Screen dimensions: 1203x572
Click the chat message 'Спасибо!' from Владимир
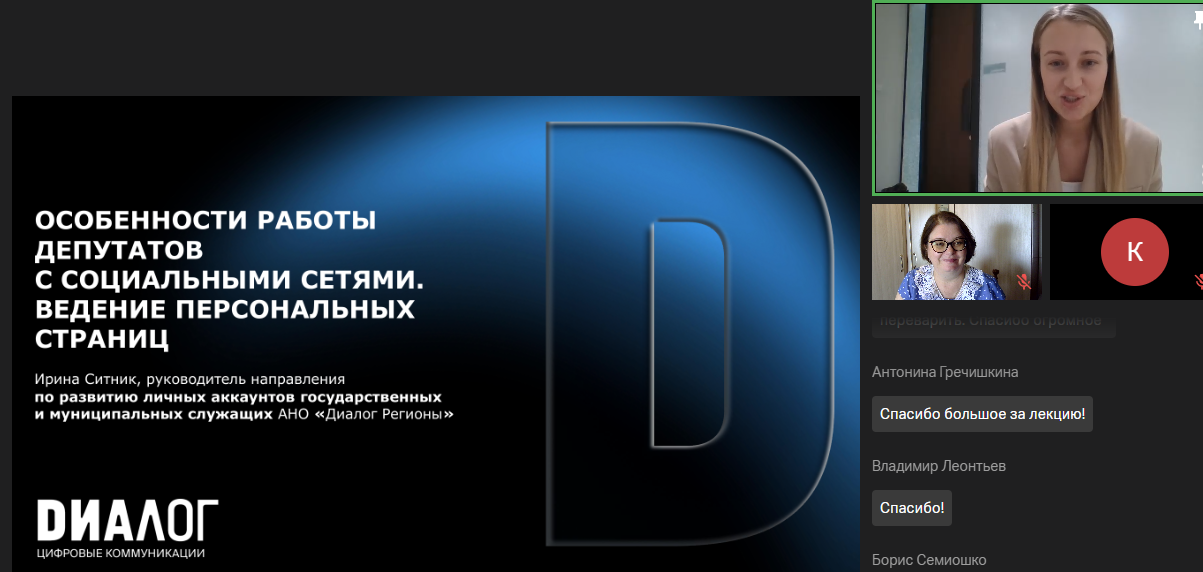pos(912,508)
